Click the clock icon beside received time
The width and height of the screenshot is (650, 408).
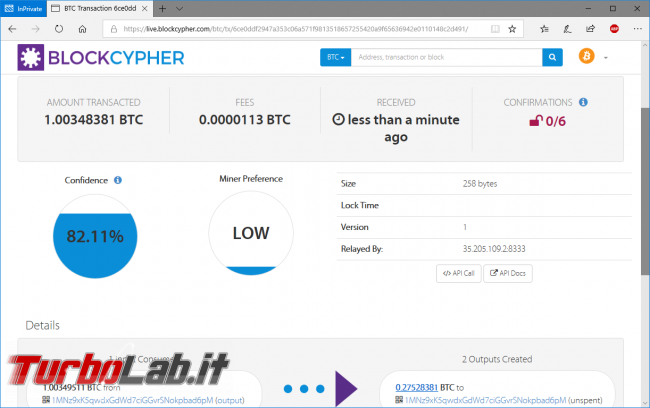pos(338,119)
